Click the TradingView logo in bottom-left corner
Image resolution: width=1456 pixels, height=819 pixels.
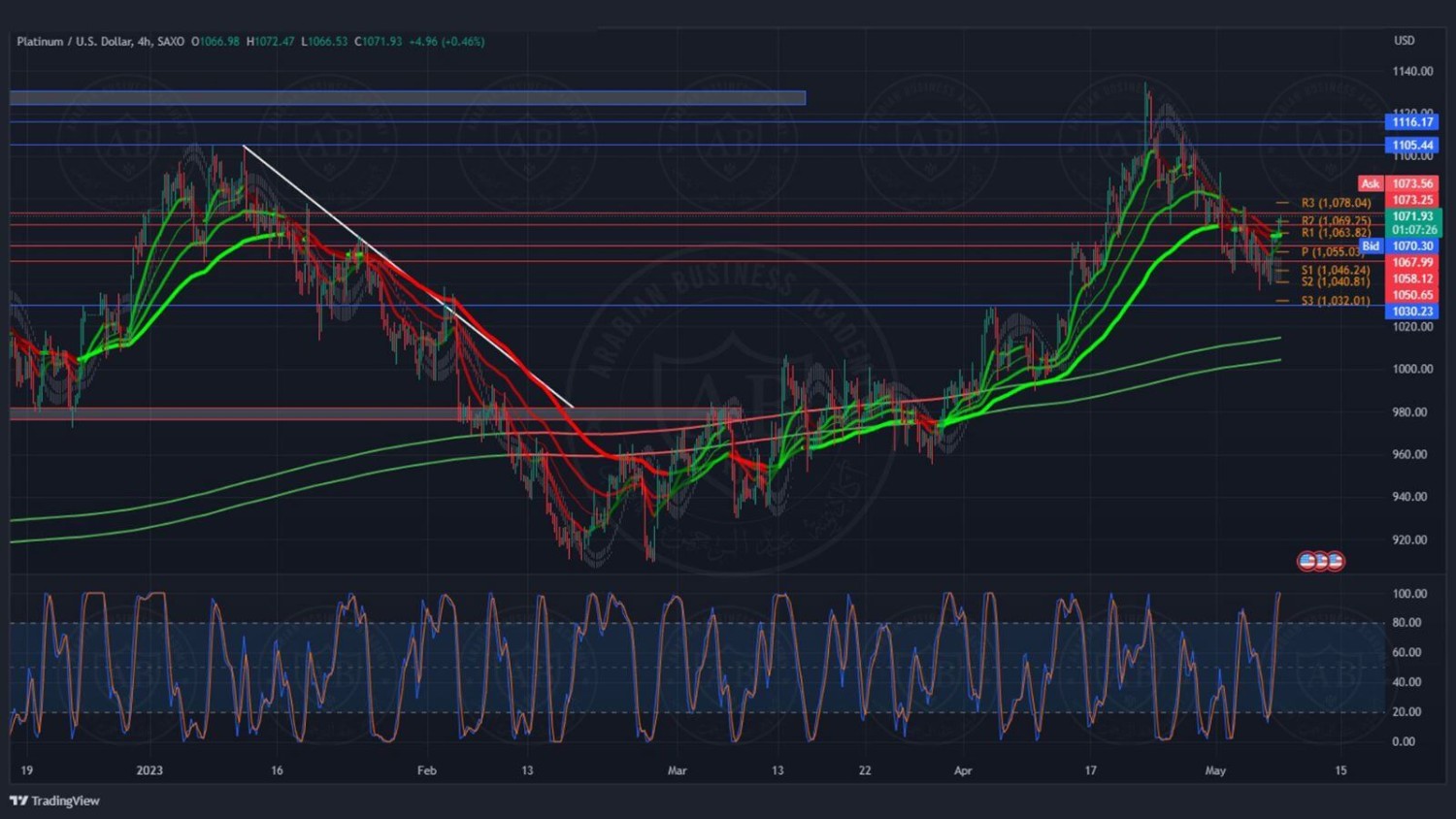(55, 801)
